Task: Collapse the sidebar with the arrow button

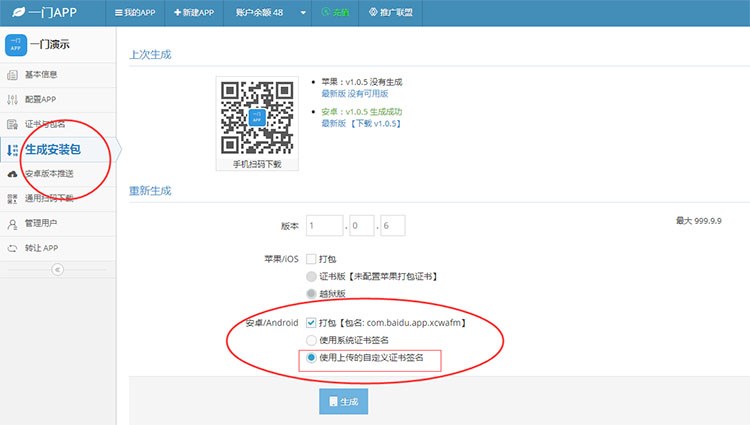Action: tap(57, 270)
